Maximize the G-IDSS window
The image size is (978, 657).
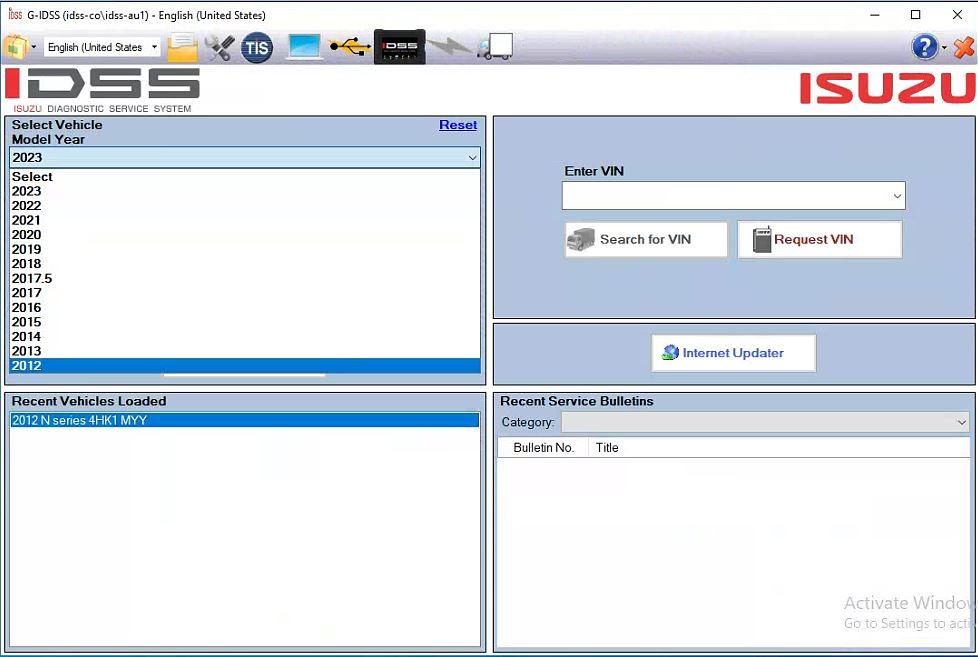pyautogui.click(x=916, y=15)
